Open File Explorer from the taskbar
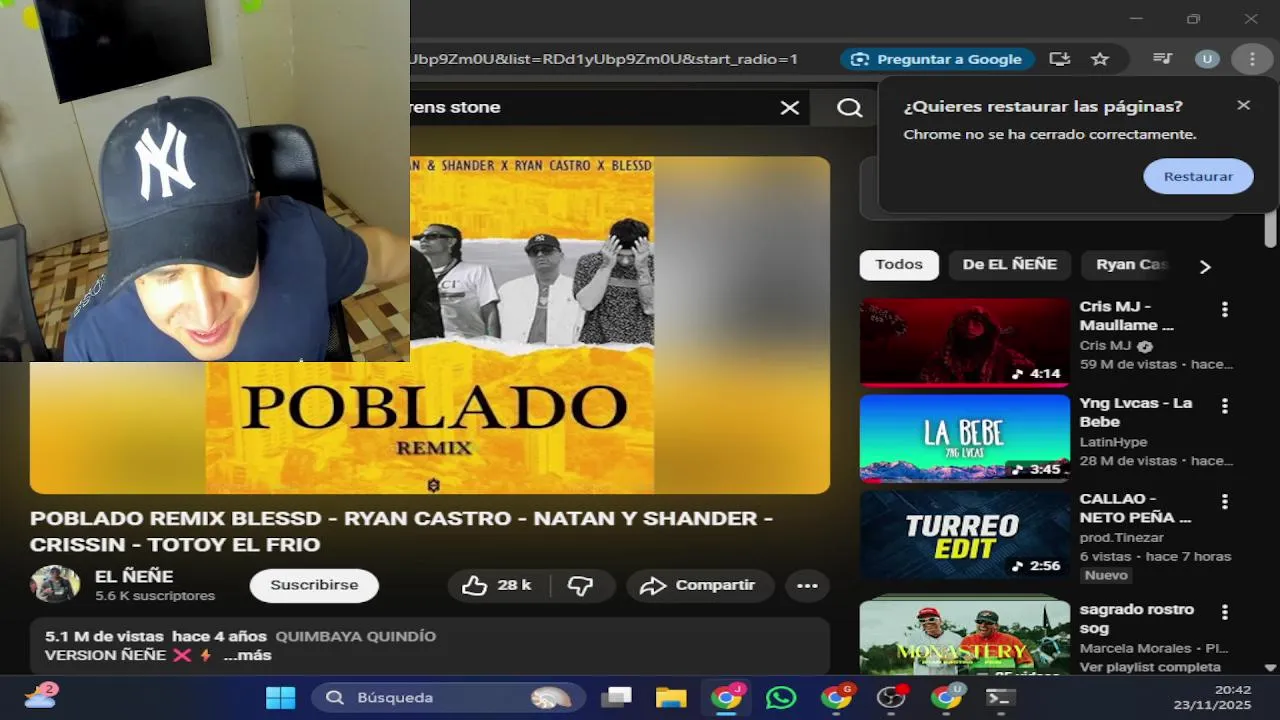 pos(671,697)
